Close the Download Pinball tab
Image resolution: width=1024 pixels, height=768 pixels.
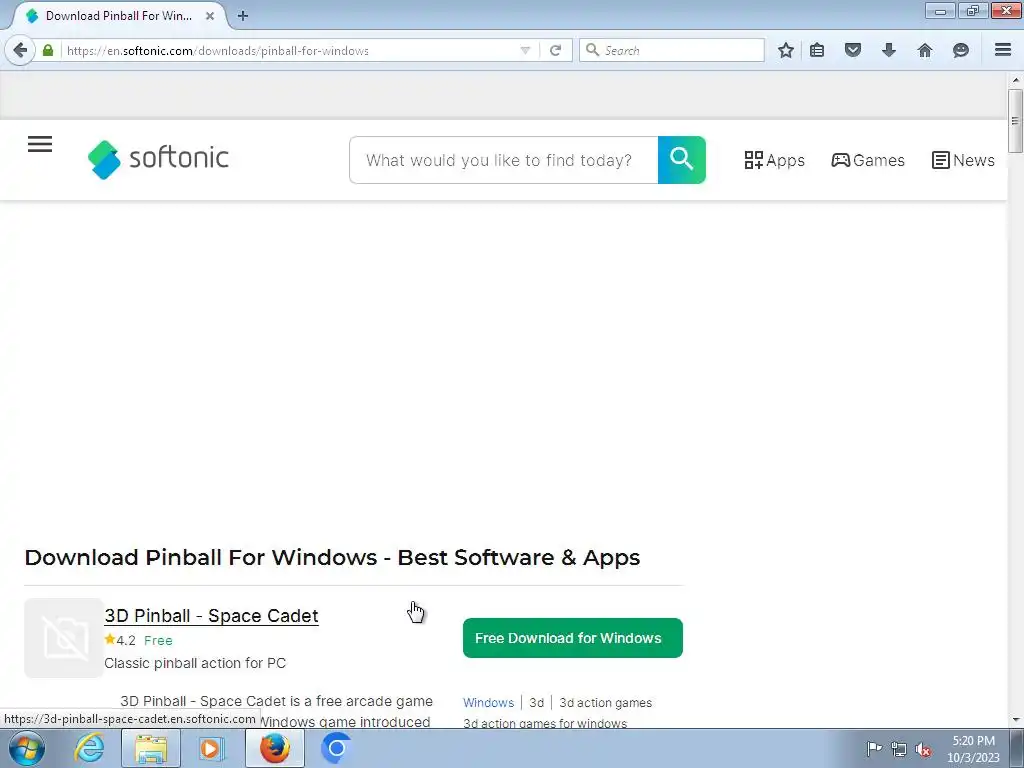coord(210,16)
